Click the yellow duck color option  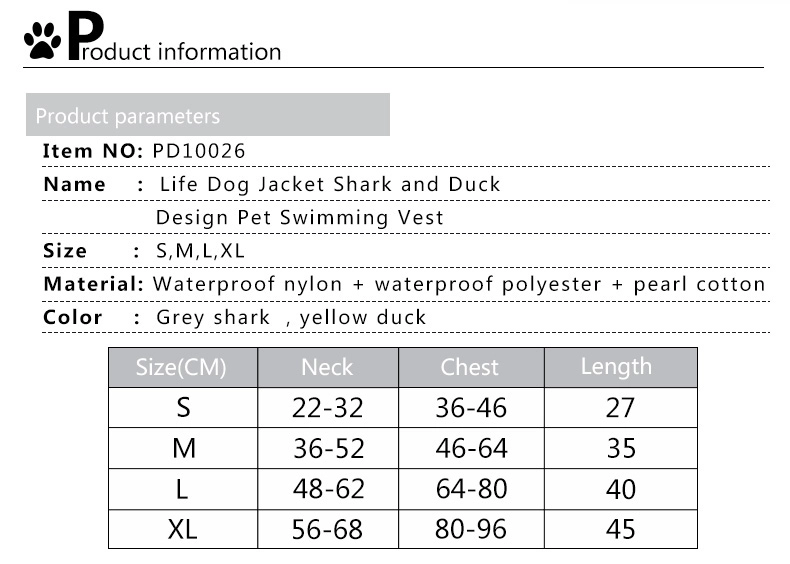(x=362, y=318)
